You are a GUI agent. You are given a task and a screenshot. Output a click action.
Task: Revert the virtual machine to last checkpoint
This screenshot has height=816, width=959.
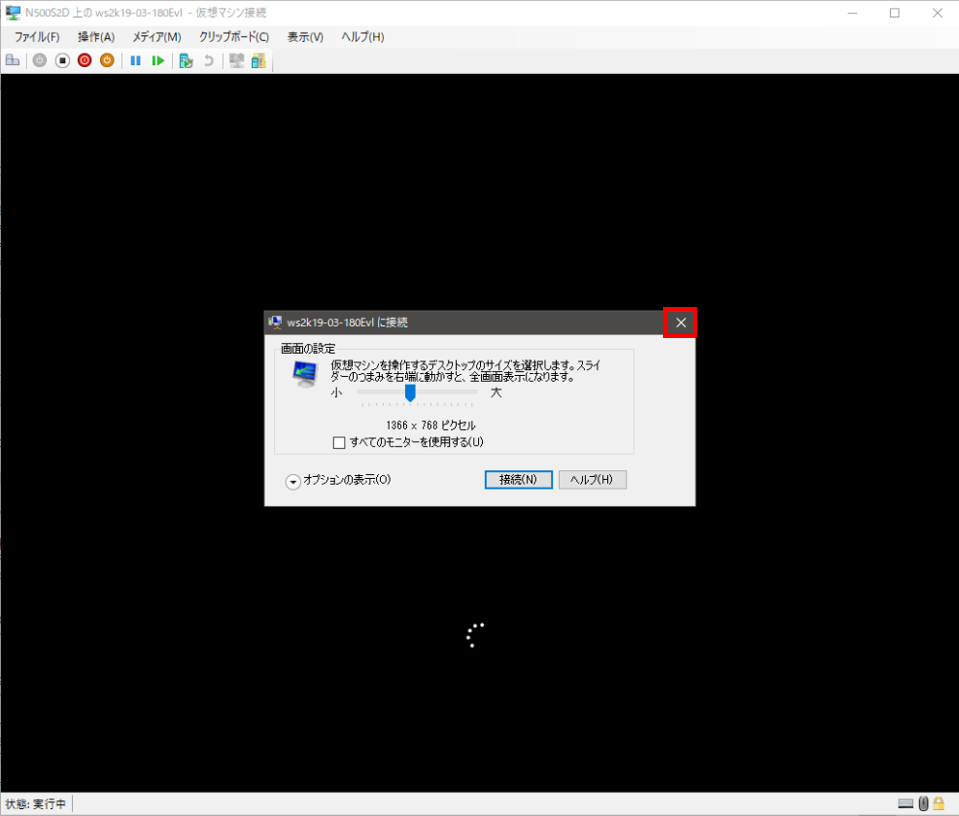(x=210, y=61)
